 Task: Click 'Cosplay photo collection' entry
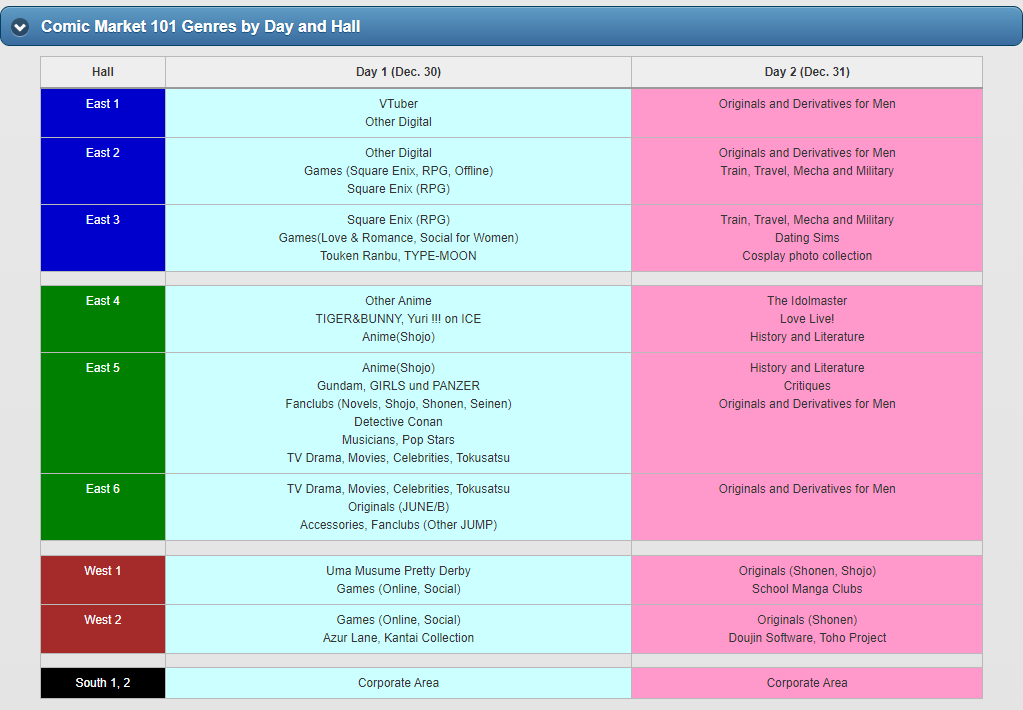pos(807,256)
